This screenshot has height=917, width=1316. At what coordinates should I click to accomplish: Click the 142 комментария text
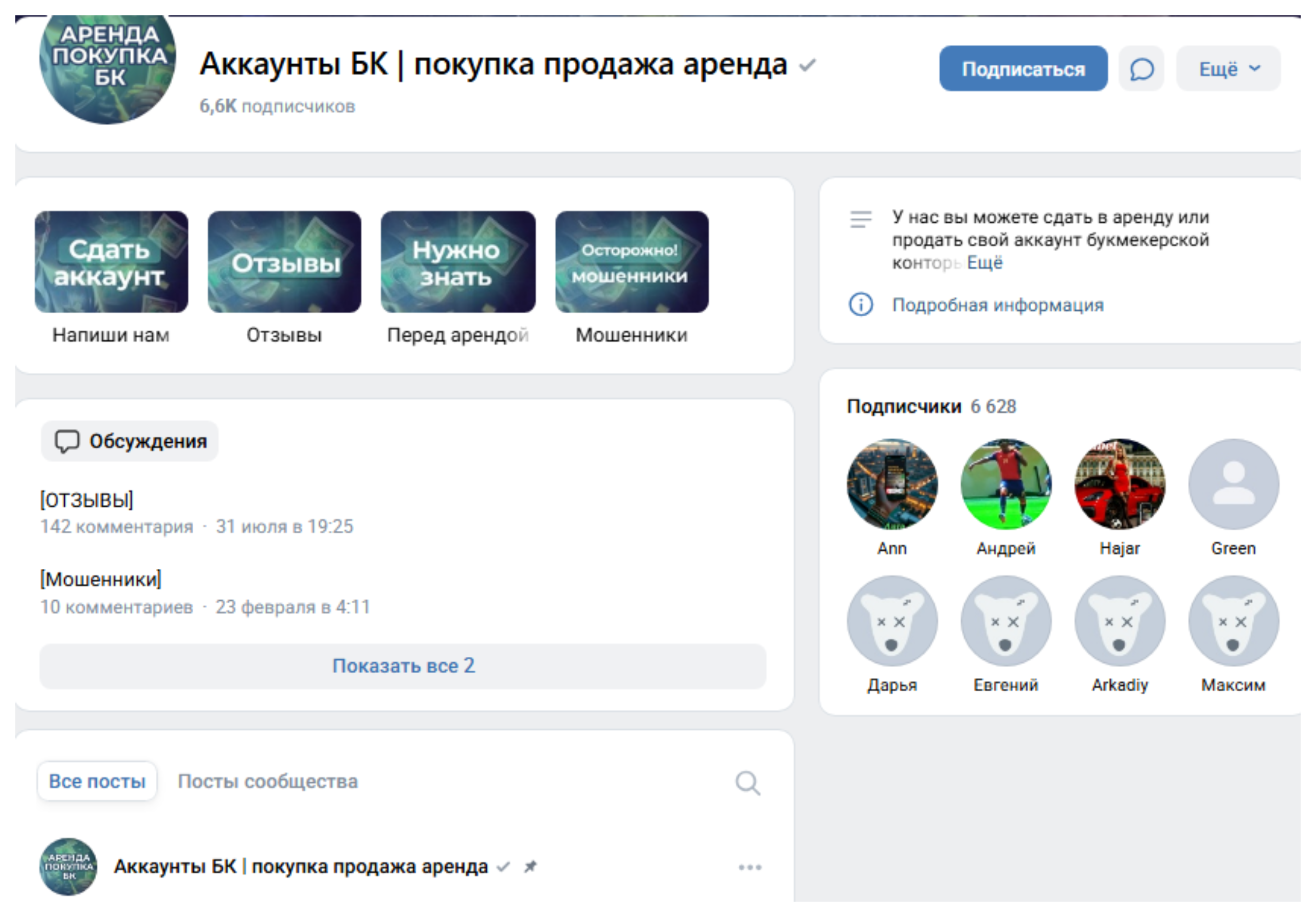[x=117, y=527]
